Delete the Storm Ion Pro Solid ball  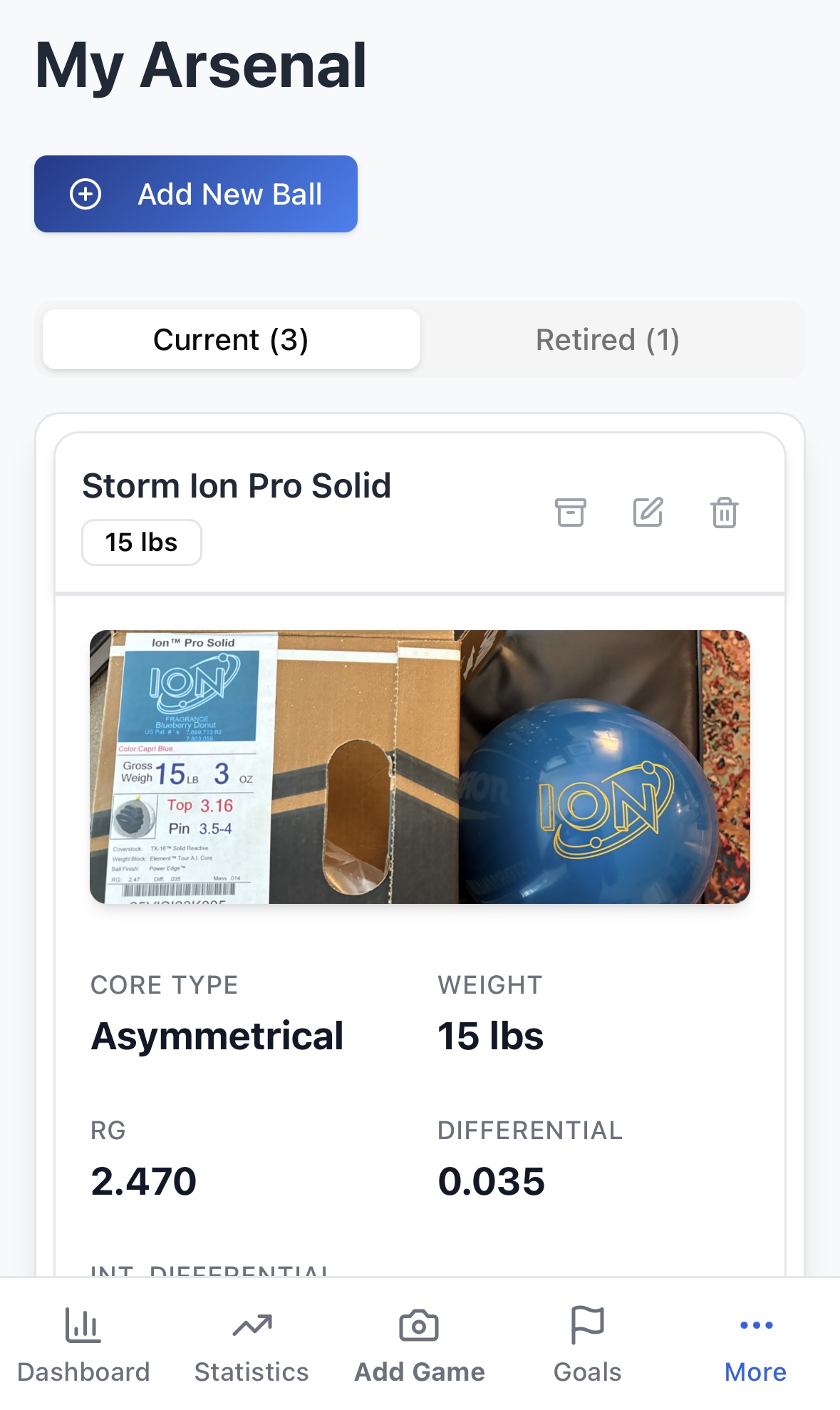tap(724, 513)
